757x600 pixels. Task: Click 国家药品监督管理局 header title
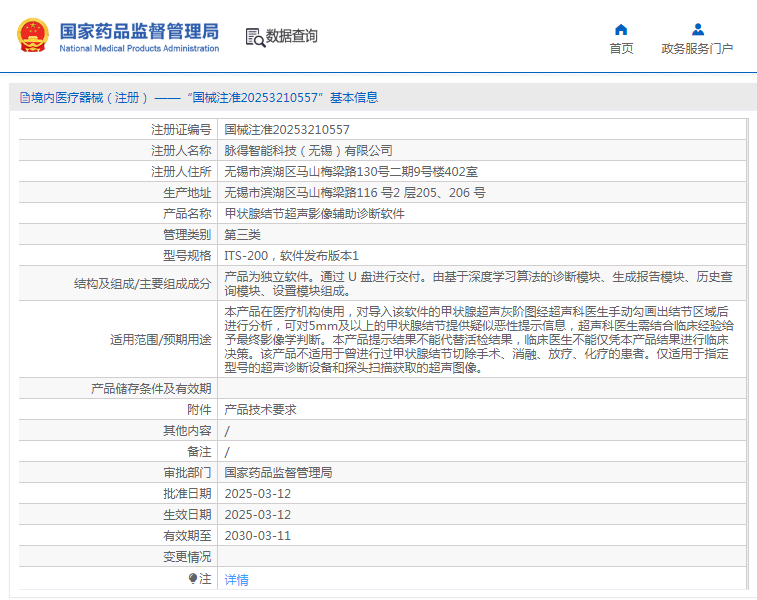[x=139, y=31]
